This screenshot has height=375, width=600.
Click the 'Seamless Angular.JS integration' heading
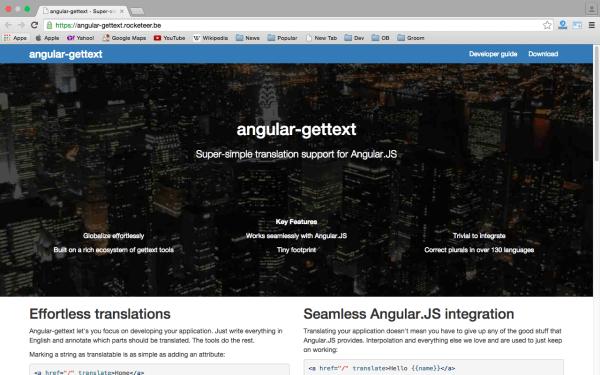click(x=409, y=314)
